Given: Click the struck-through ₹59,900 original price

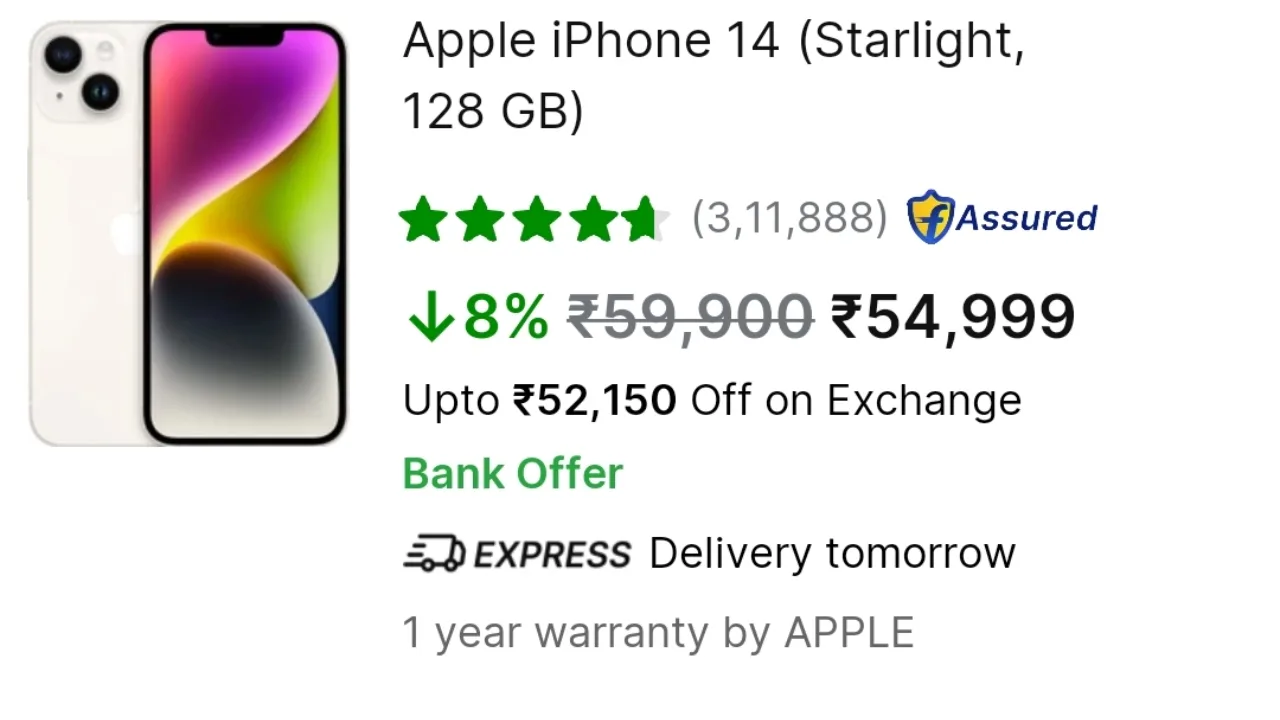Looking at the screenshot, I should 691,317.
